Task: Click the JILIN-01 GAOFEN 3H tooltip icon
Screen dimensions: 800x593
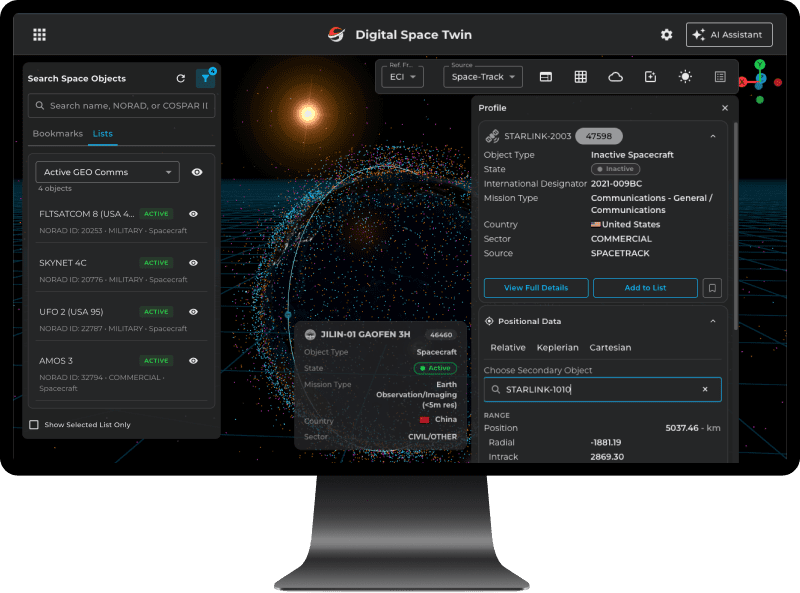Action: 310,335
